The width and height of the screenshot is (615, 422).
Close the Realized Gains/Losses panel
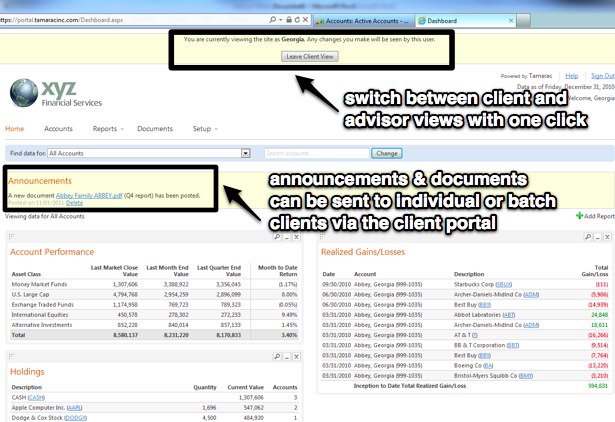click(607, 237)
